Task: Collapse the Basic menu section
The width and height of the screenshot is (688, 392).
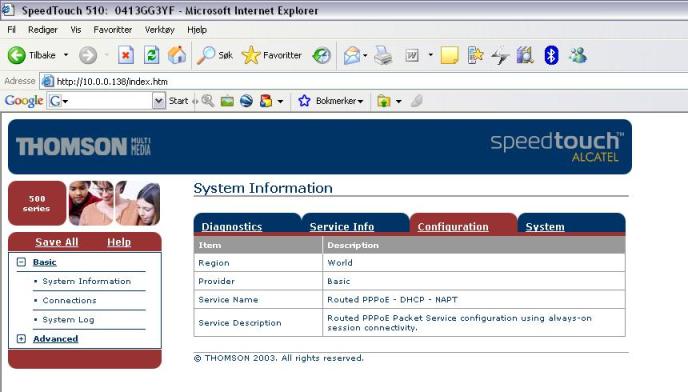Action: [21, 262]
